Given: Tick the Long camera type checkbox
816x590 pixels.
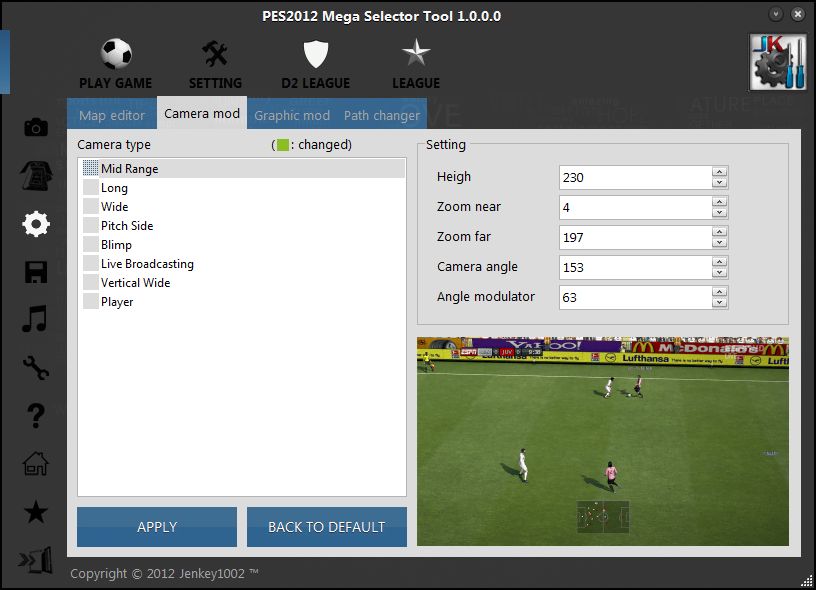Looking at the screenshot, I should pos(91,188).
